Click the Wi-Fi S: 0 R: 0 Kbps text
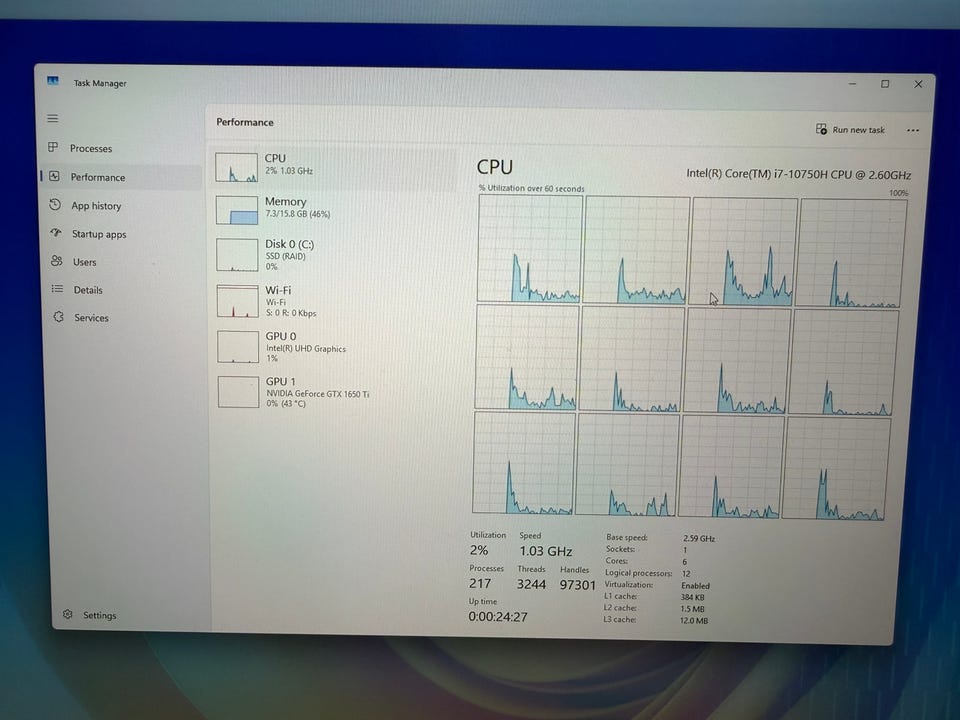The height and width of the screenshot is (720, 960). [291, 313]
